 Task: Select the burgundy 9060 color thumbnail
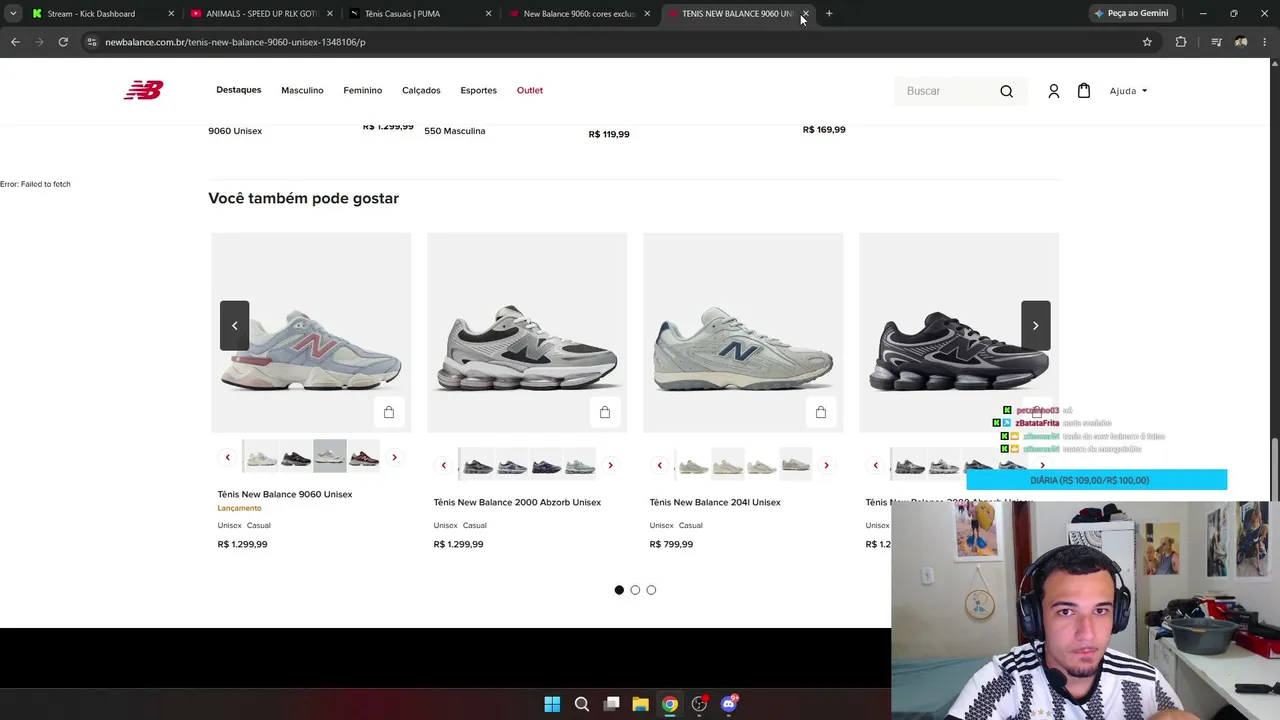click(364, 457)
